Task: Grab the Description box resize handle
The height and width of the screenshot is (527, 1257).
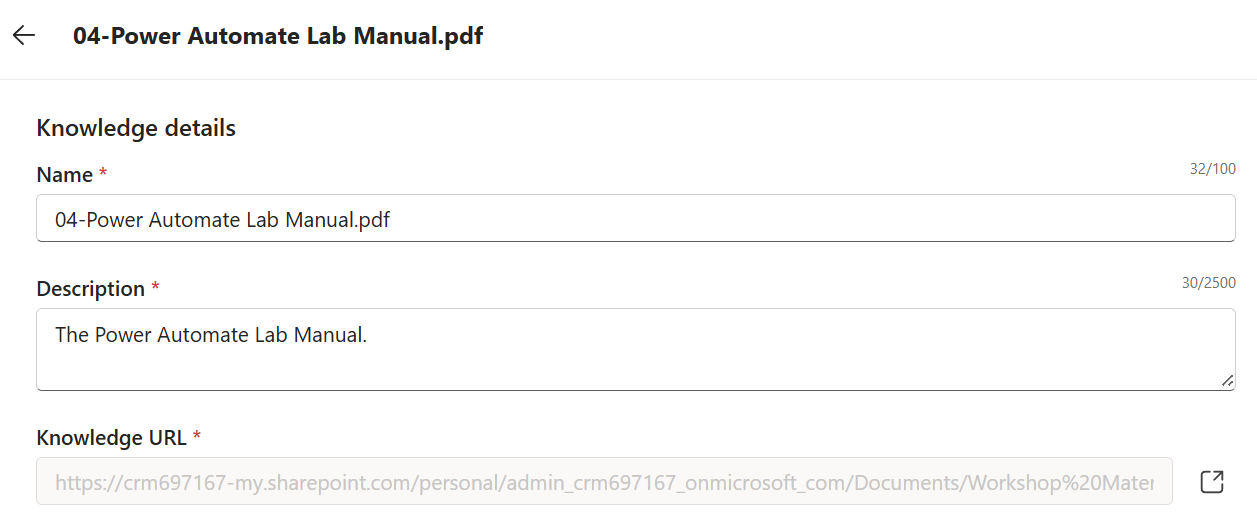Action: pos(1226,380)
